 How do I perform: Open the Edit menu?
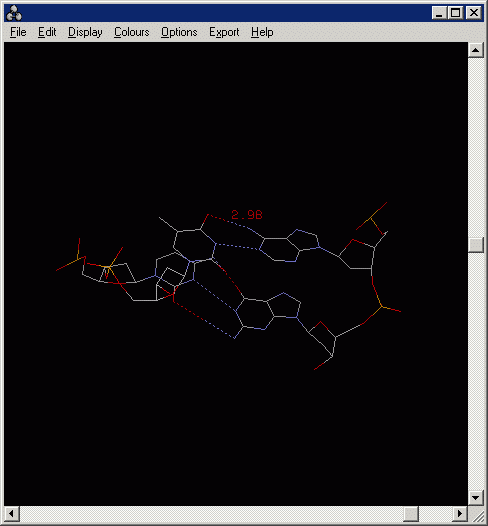[x=47, y=32]
